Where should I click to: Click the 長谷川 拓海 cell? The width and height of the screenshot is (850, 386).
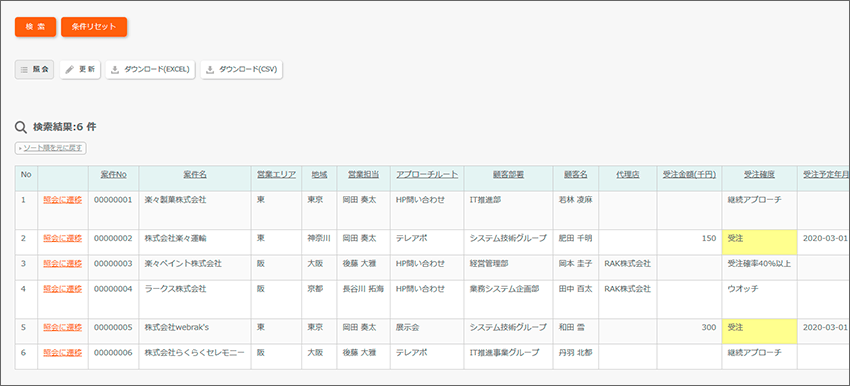(363, 299)
